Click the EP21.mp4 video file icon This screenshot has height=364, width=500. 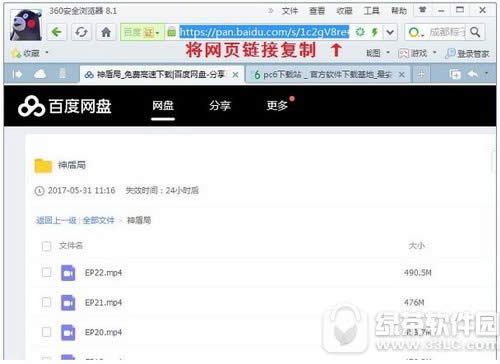pyautogui.click(x=68, y=303)
